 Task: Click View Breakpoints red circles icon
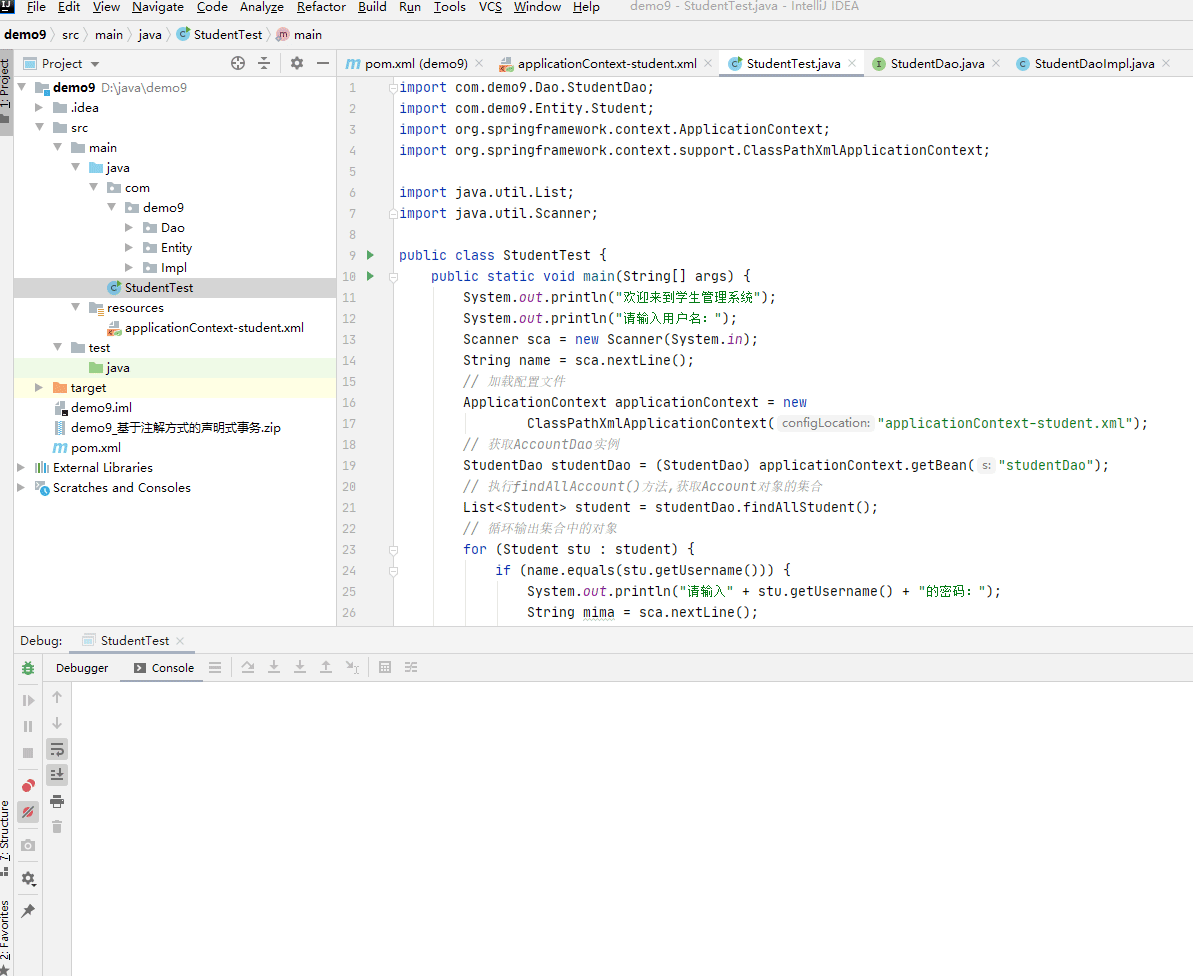tap(28, 785)
